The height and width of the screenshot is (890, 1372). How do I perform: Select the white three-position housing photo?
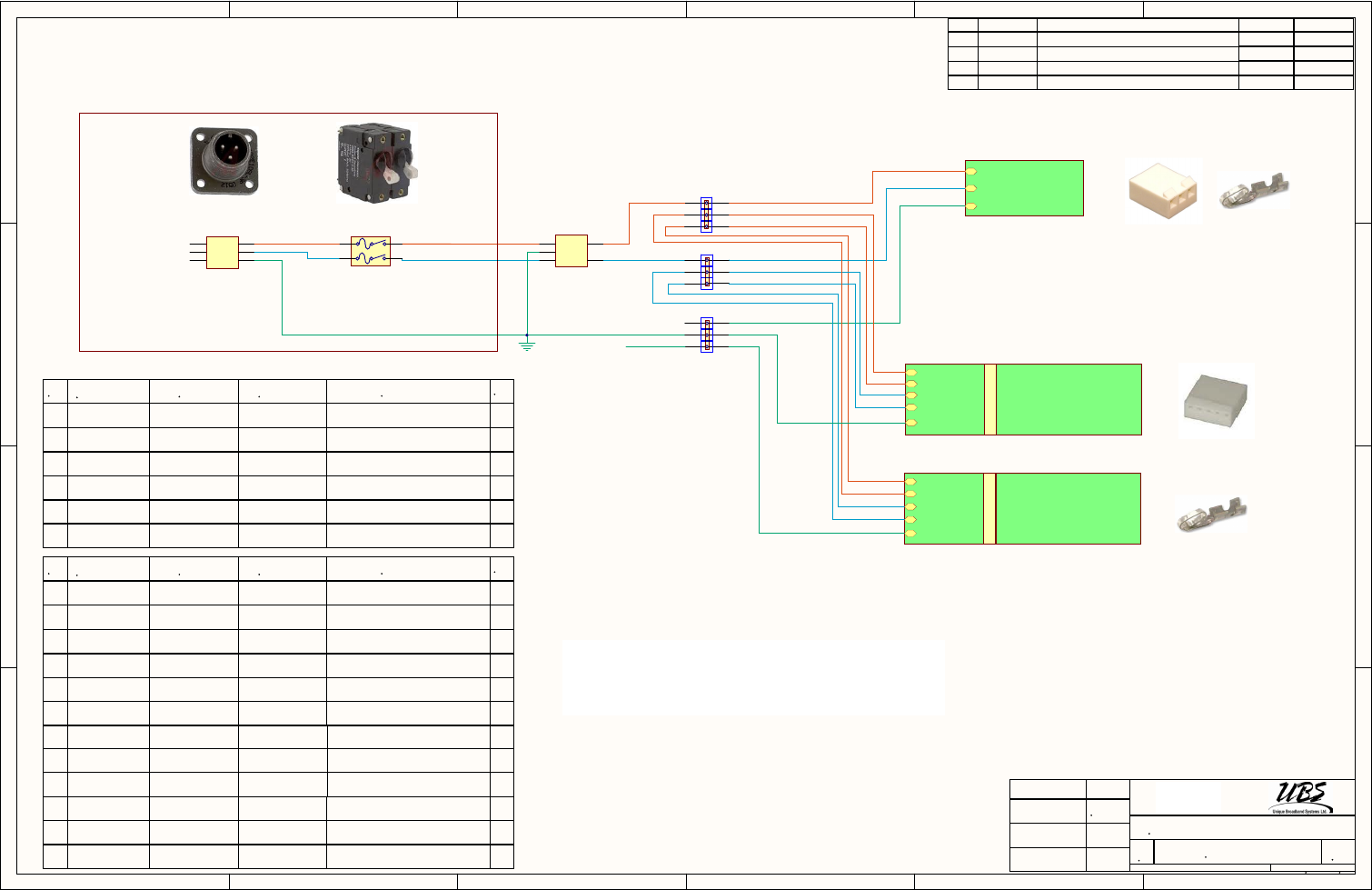coord(1163,191)
